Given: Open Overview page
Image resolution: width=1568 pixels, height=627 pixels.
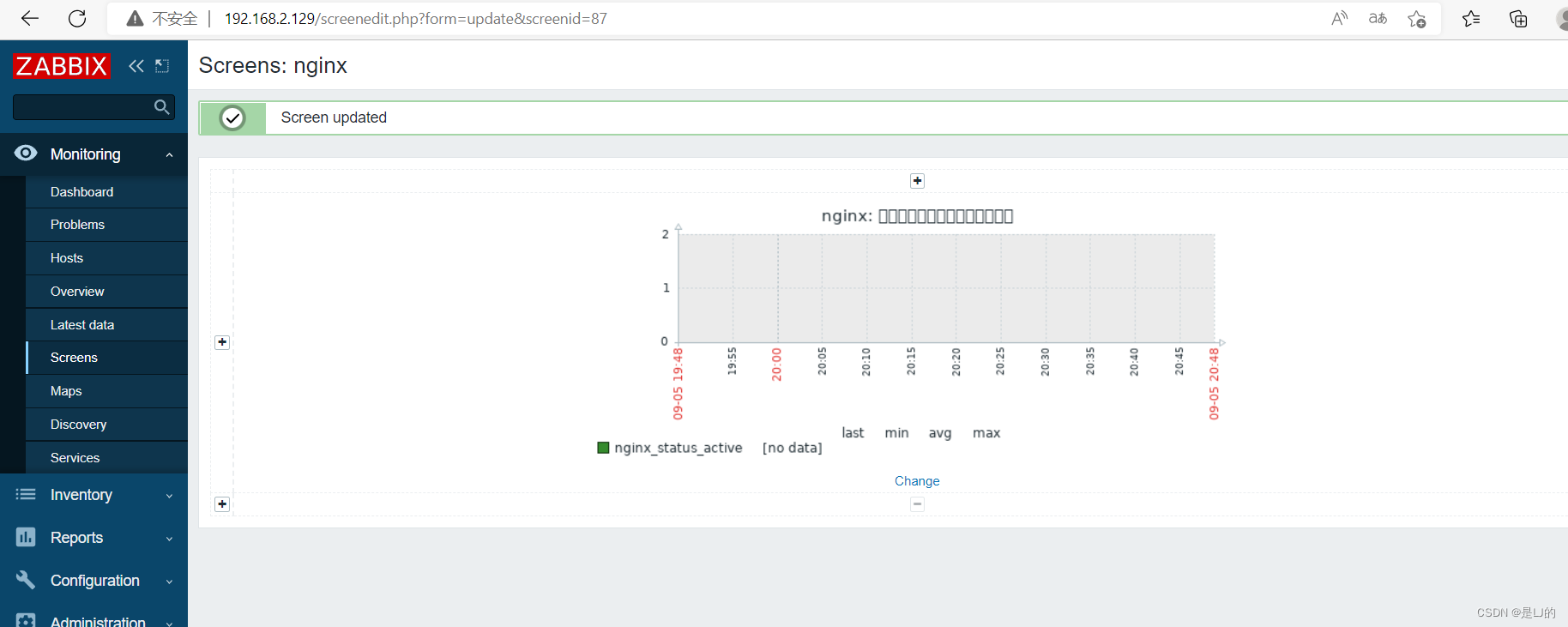Looking at the screenshot, I should click(x=77, y=292).
